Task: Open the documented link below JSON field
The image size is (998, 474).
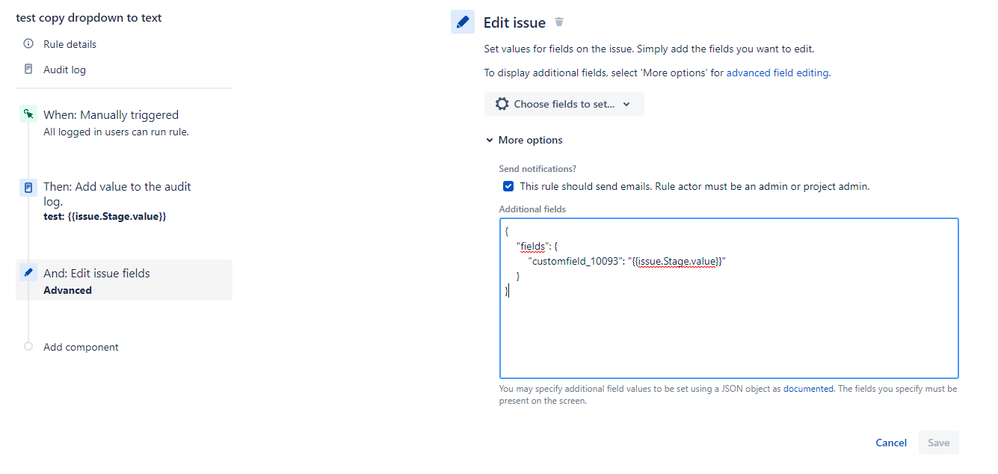Action: 808,388
